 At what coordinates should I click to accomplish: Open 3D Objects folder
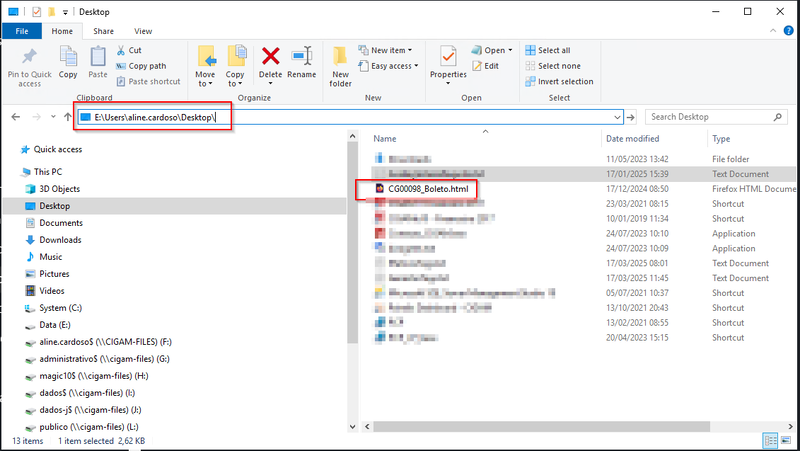(53, 189)
